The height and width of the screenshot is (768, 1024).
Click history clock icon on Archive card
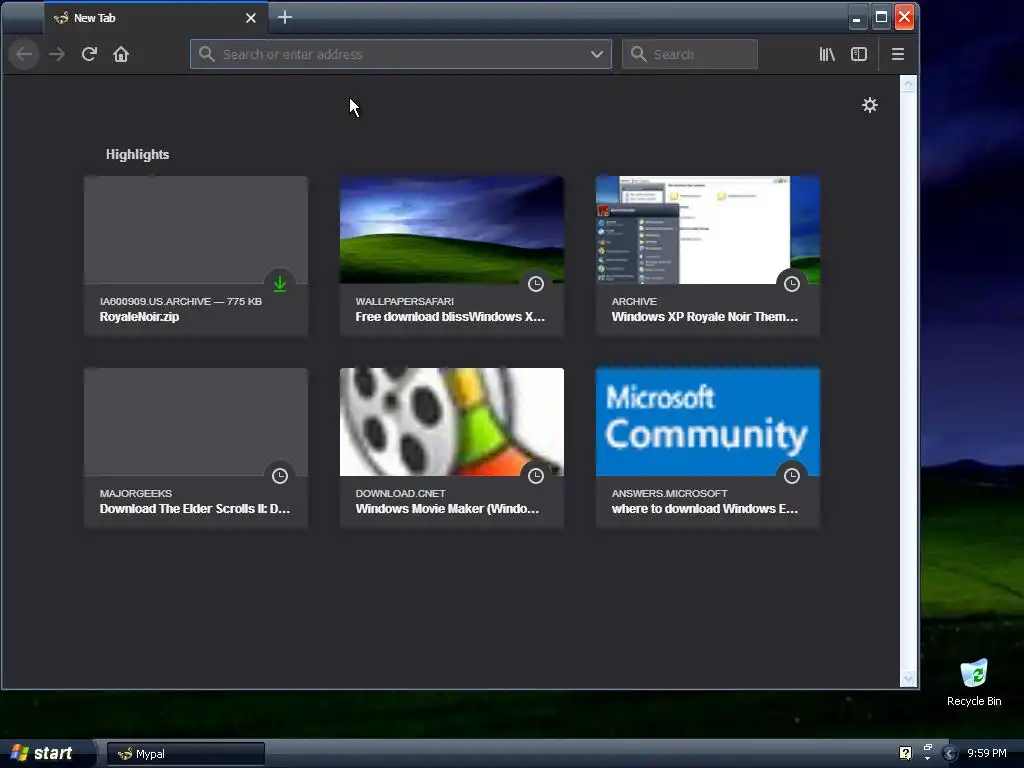pos(792,284)
